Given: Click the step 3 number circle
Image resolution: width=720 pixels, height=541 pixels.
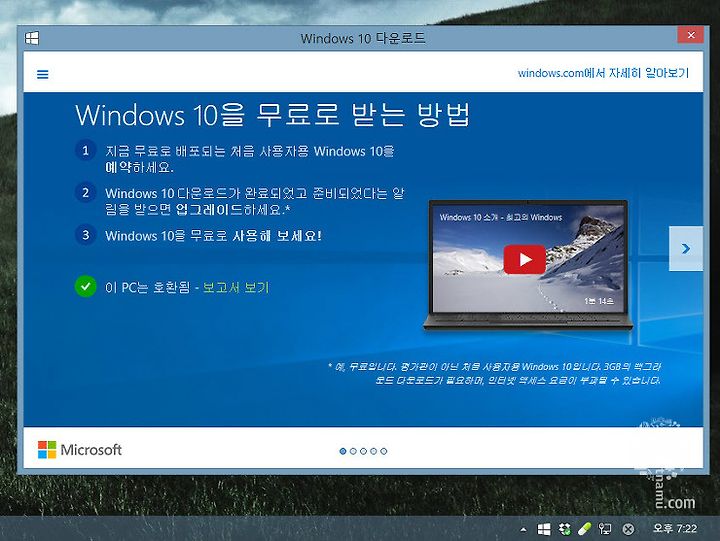Looking at the screenshot, I should point(85,235).
